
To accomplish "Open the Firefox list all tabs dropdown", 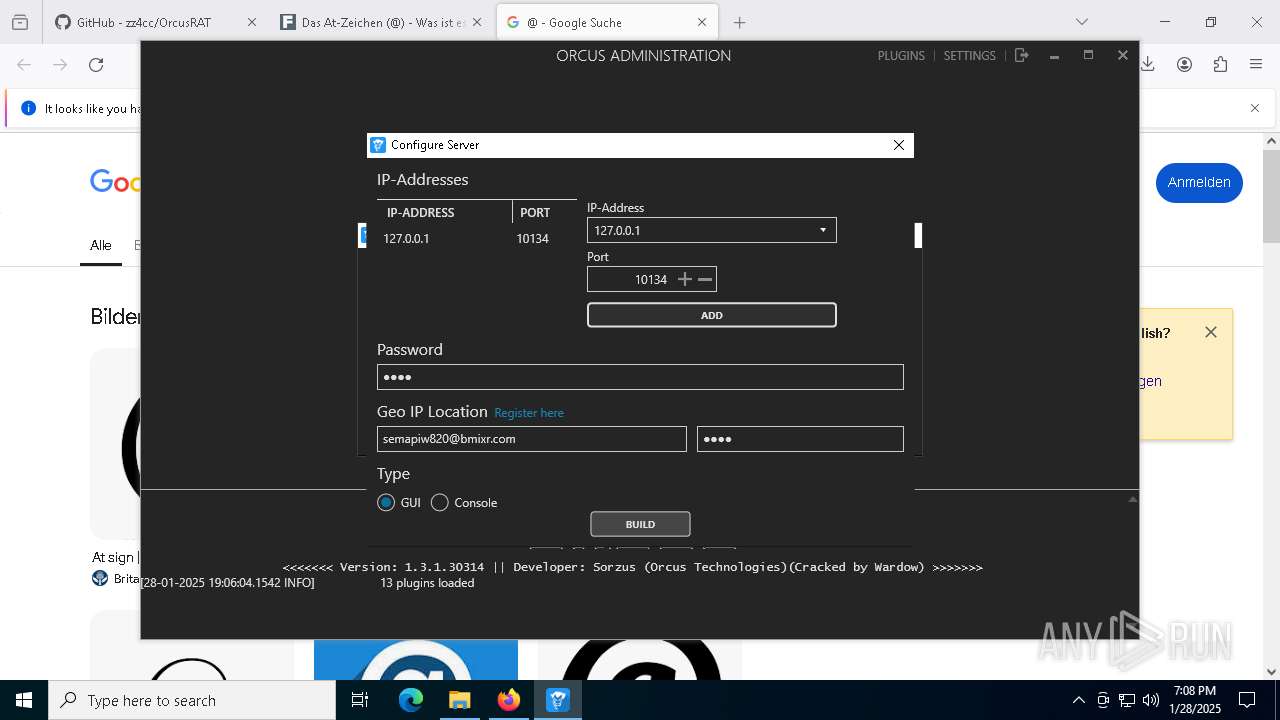I will pos(1081,22).
